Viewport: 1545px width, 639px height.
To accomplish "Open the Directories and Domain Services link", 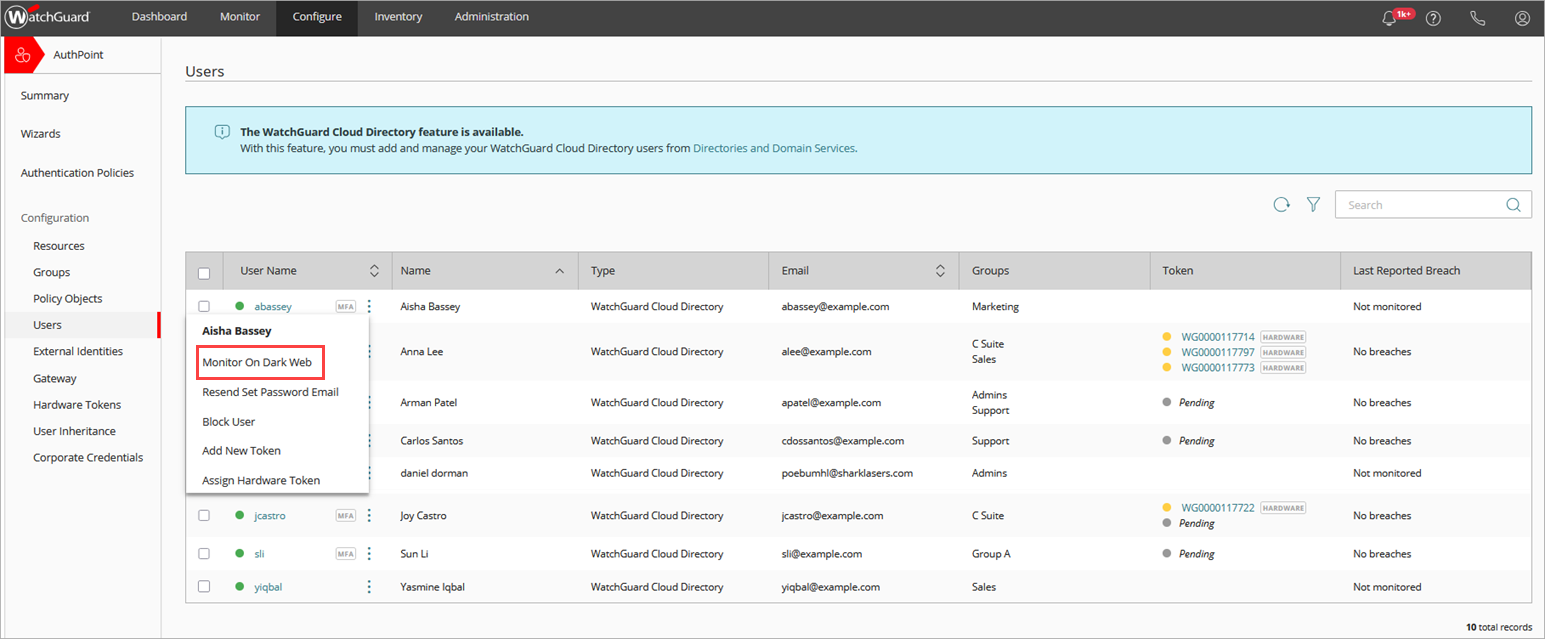I will click(774, 148).
